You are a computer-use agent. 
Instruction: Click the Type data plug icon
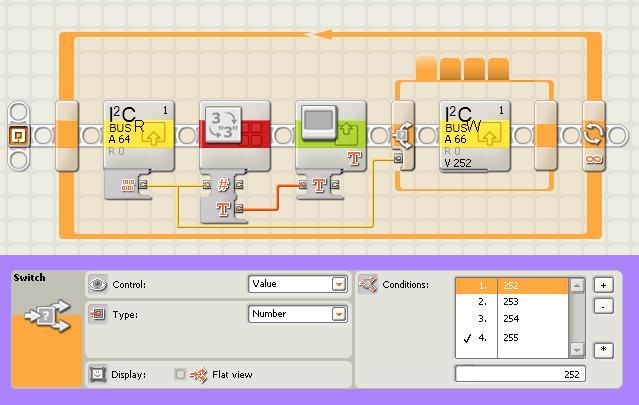[97, 314]
